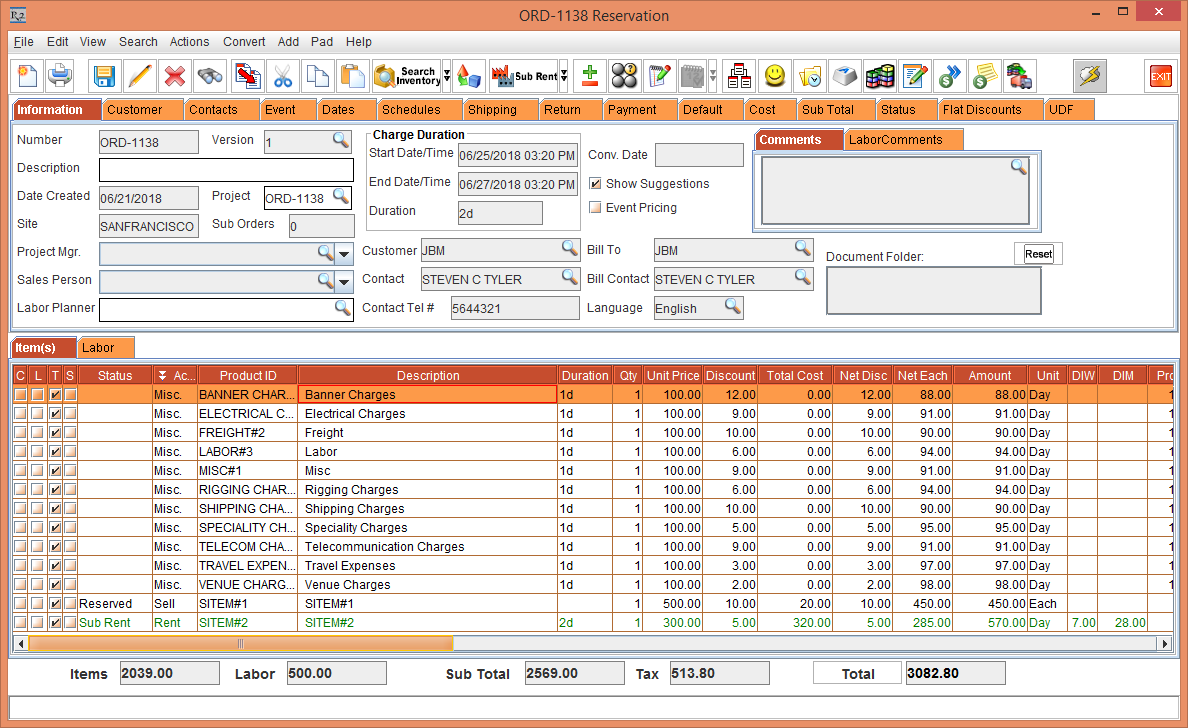
Task: Open the Actions menu
Action: pyautogui.click(x=189, y=42)
